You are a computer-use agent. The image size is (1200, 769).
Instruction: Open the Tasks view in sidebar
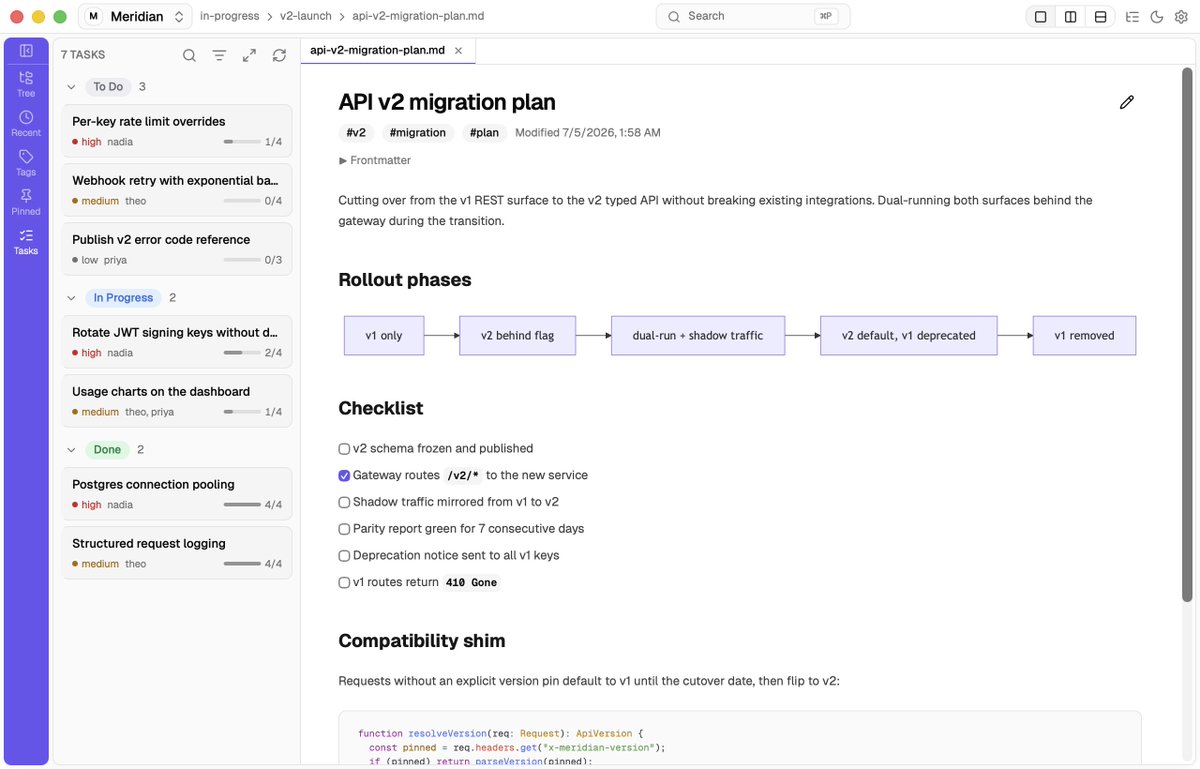pyautogui.click(x=26, y=242)
